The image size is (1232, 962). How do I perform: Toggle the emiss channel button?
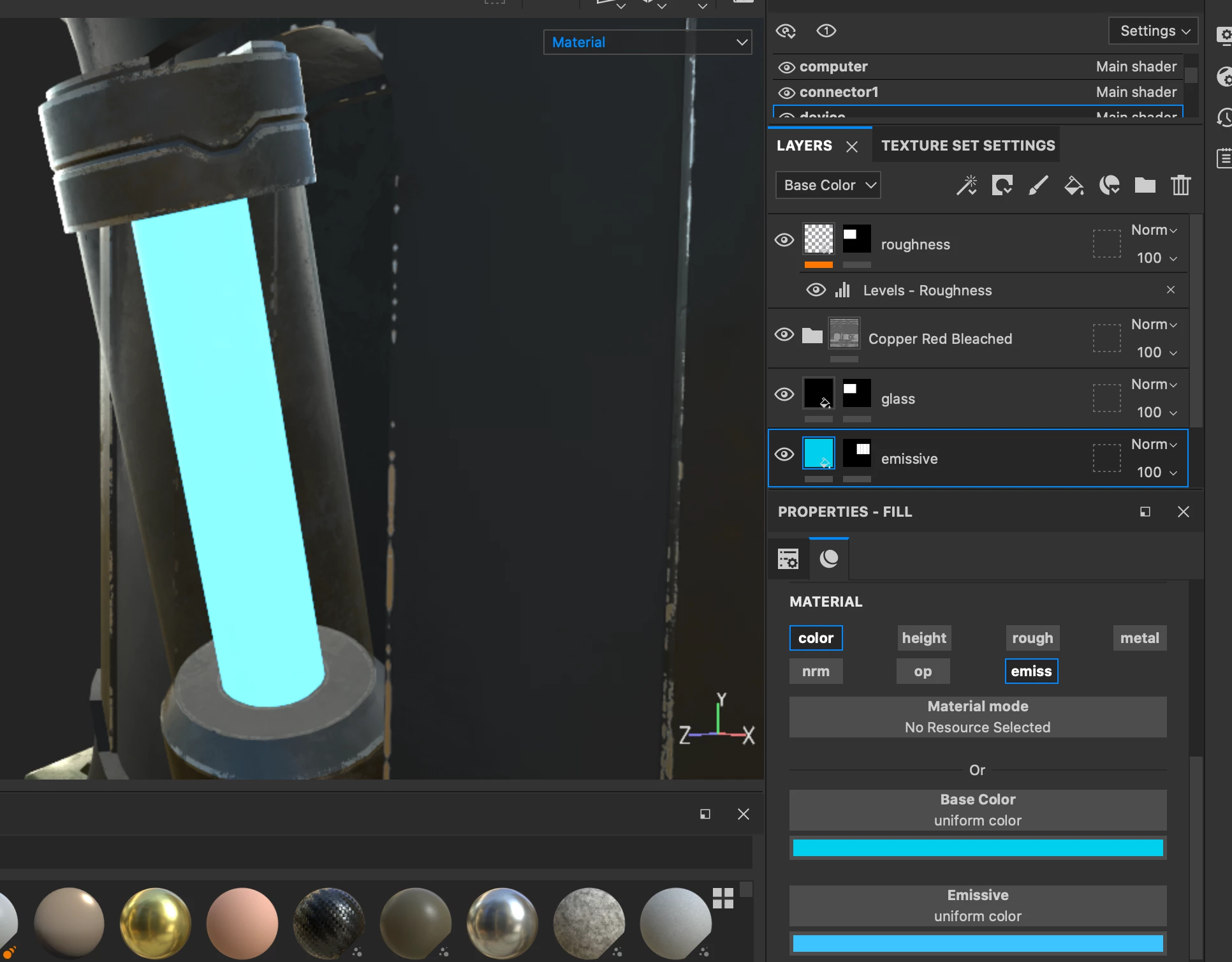[1031, 672]
